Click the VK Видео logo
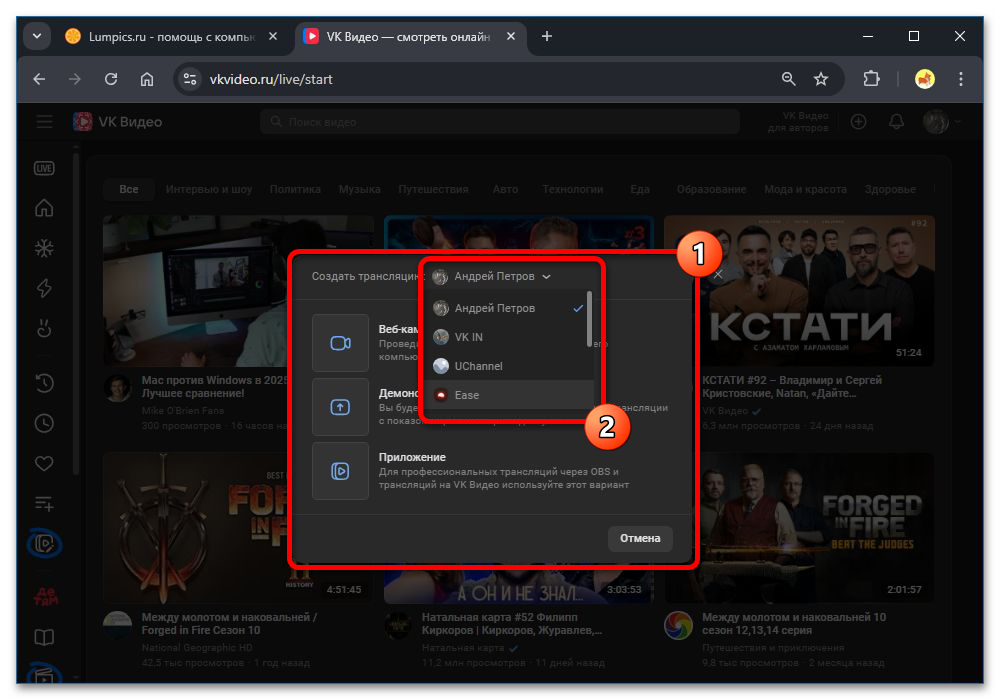 pyautogui.click(x=118, y=121)
